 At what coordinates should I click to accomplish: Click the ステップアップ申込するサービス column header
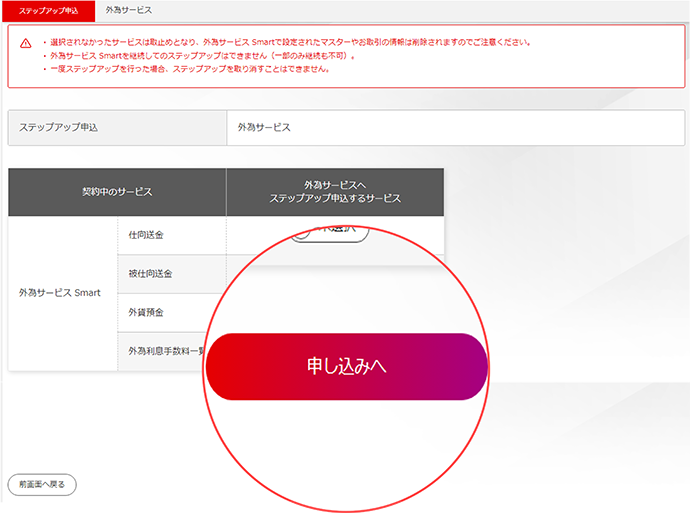point(335,192)
